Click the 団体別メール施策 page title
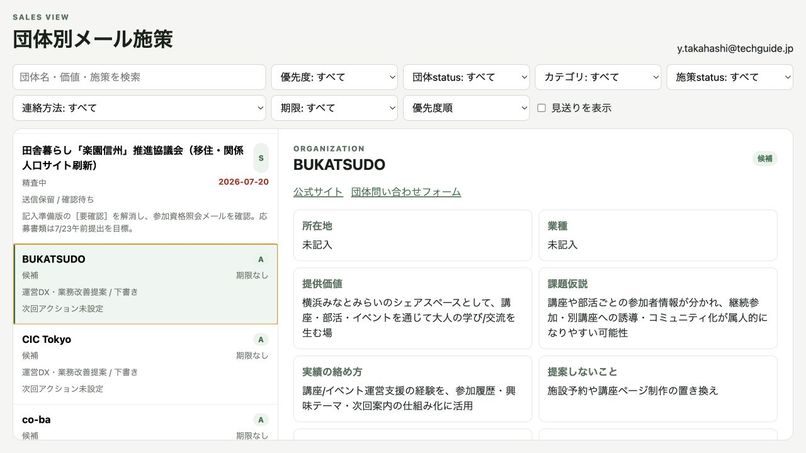Viewport: 806px width, 453px height. click(93, 39)
